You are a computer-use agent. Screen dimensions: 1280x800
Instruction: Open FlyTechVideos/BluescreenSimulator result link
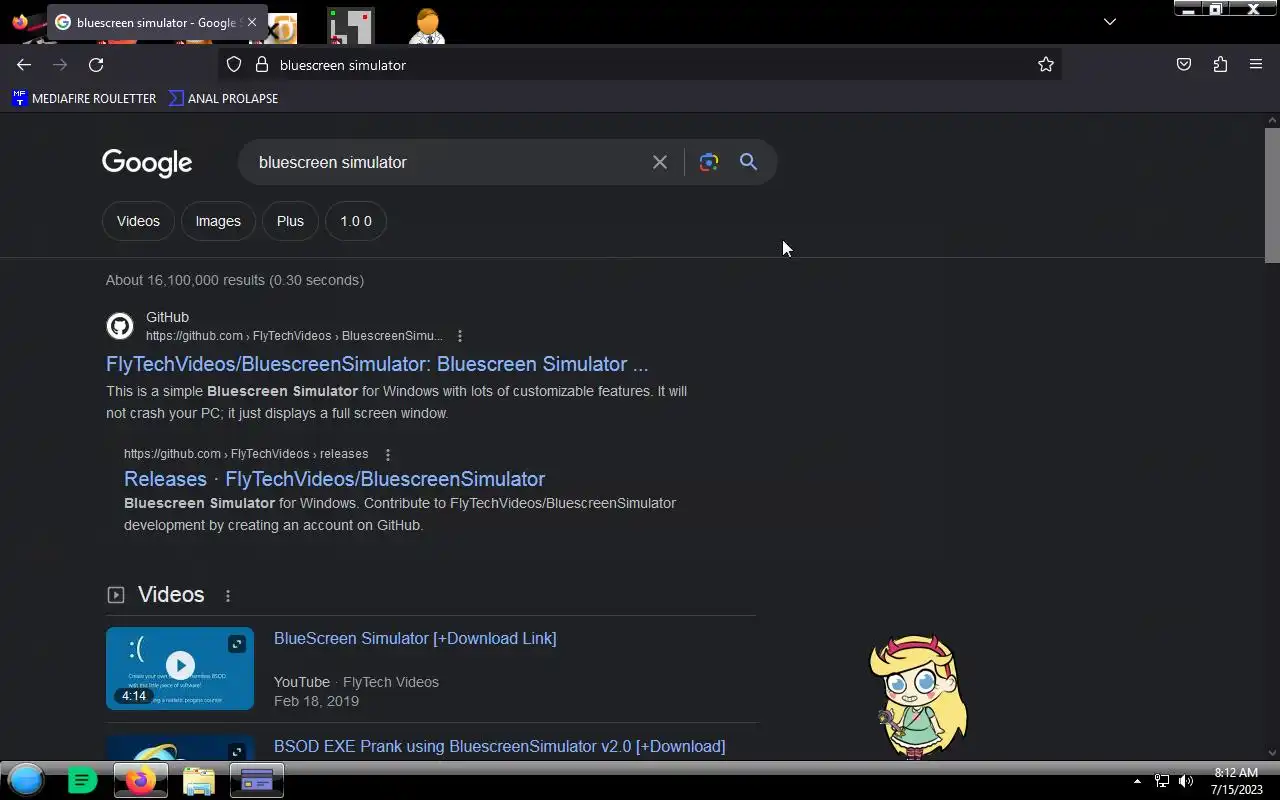tap(377, 364)
